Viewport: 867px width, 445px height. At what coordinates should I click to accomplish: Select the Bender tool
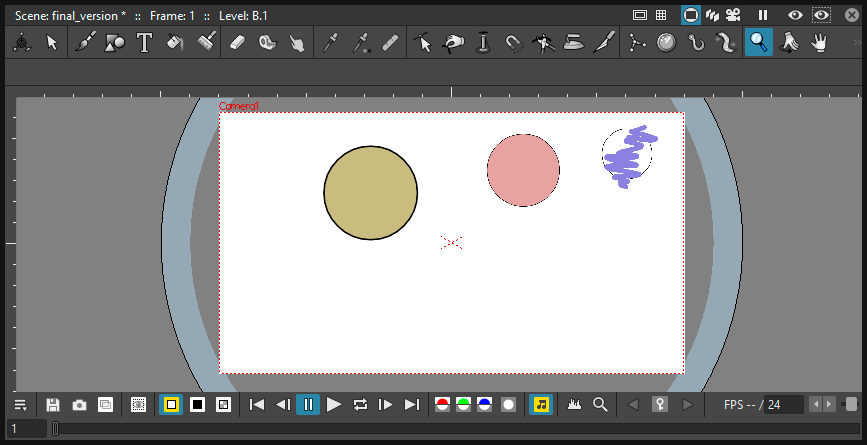544,43
